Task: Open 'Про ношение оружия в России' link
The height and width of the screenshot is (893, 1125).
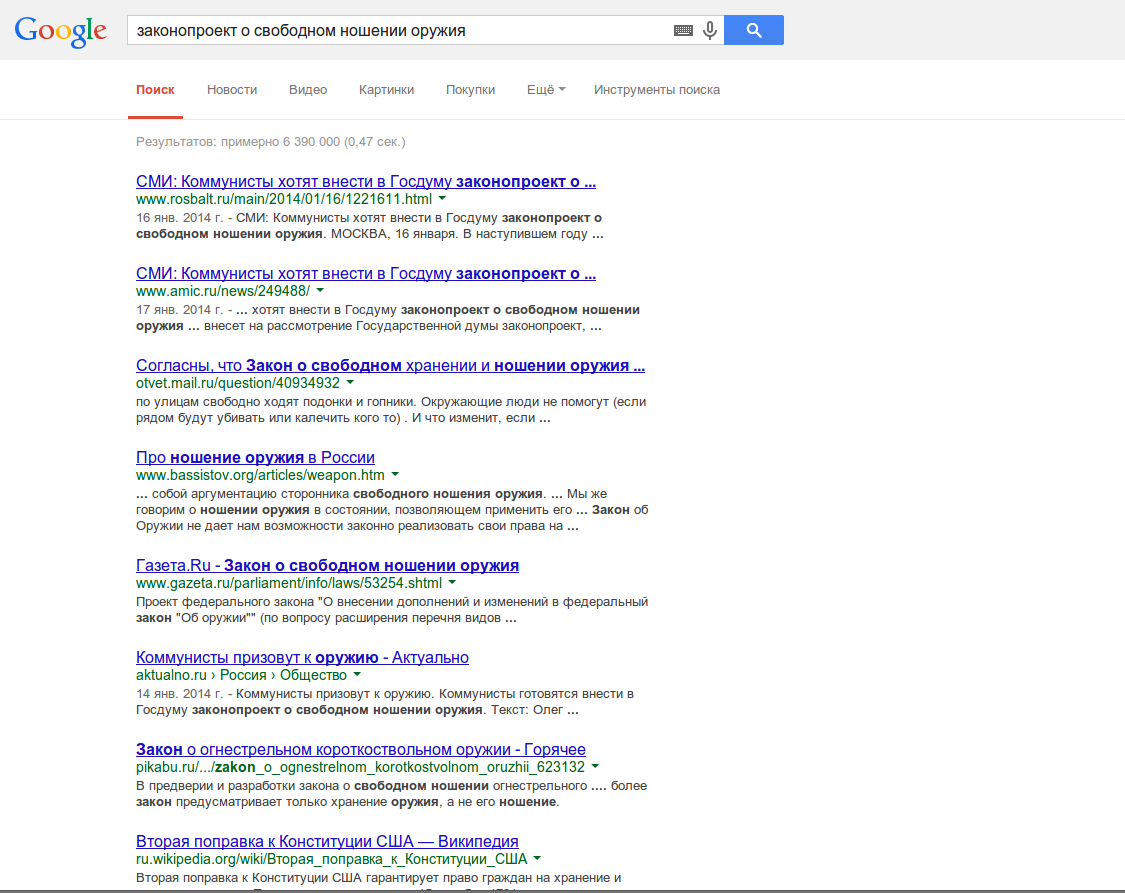Action: click(x=255, y=457)
